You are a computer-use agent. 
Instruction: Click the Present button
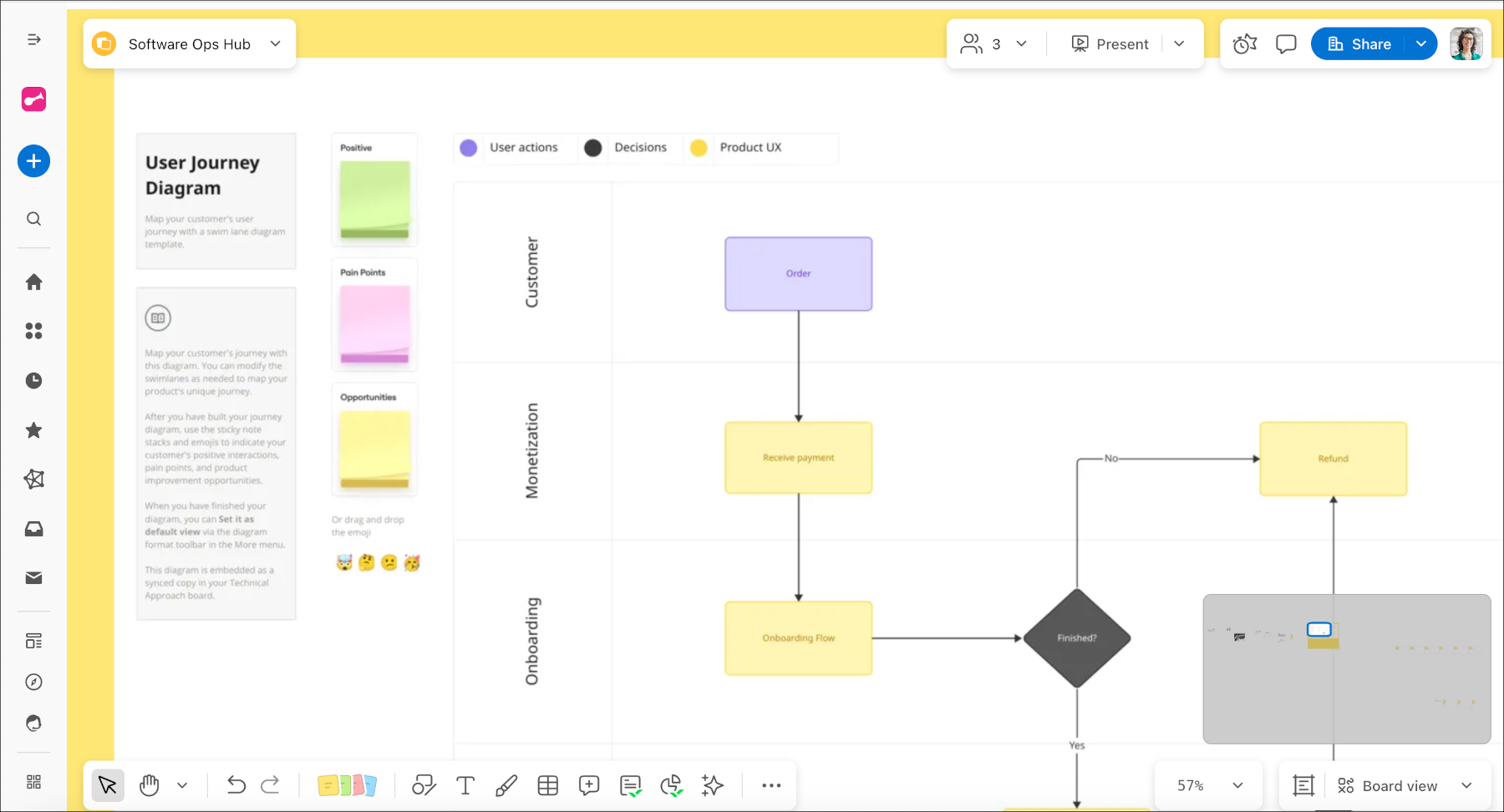(1110, 44)
